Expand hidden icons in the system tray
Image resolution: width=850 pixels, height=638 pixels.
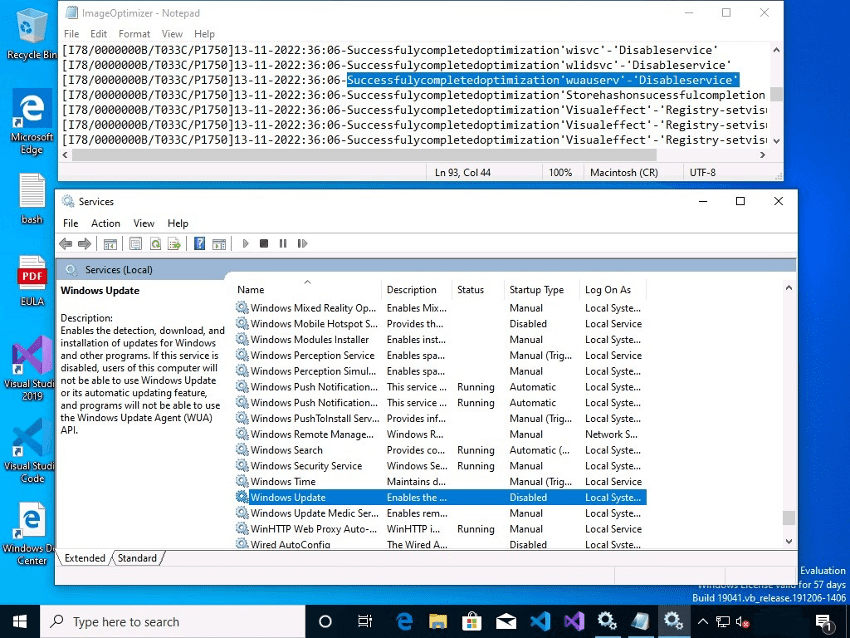[704, 621]
